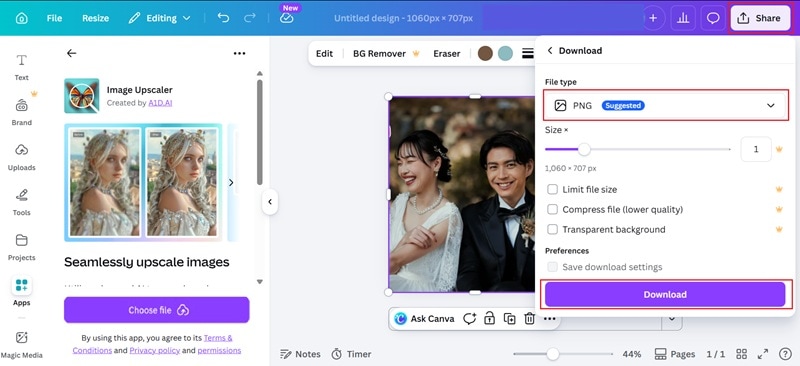Open the Uploads sidebar tab
This screenshot has width=800, height=366.
pos(21,157)
